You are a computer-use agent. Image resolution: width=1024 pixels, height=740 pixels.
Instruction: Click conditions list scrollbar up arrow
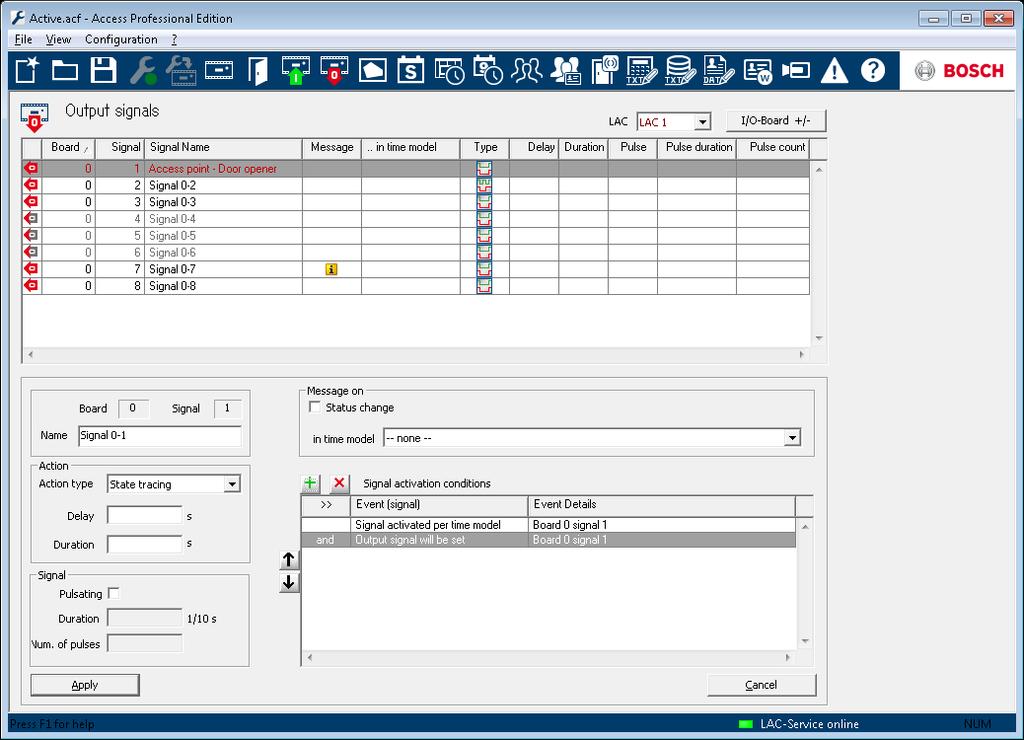(805, 526)
